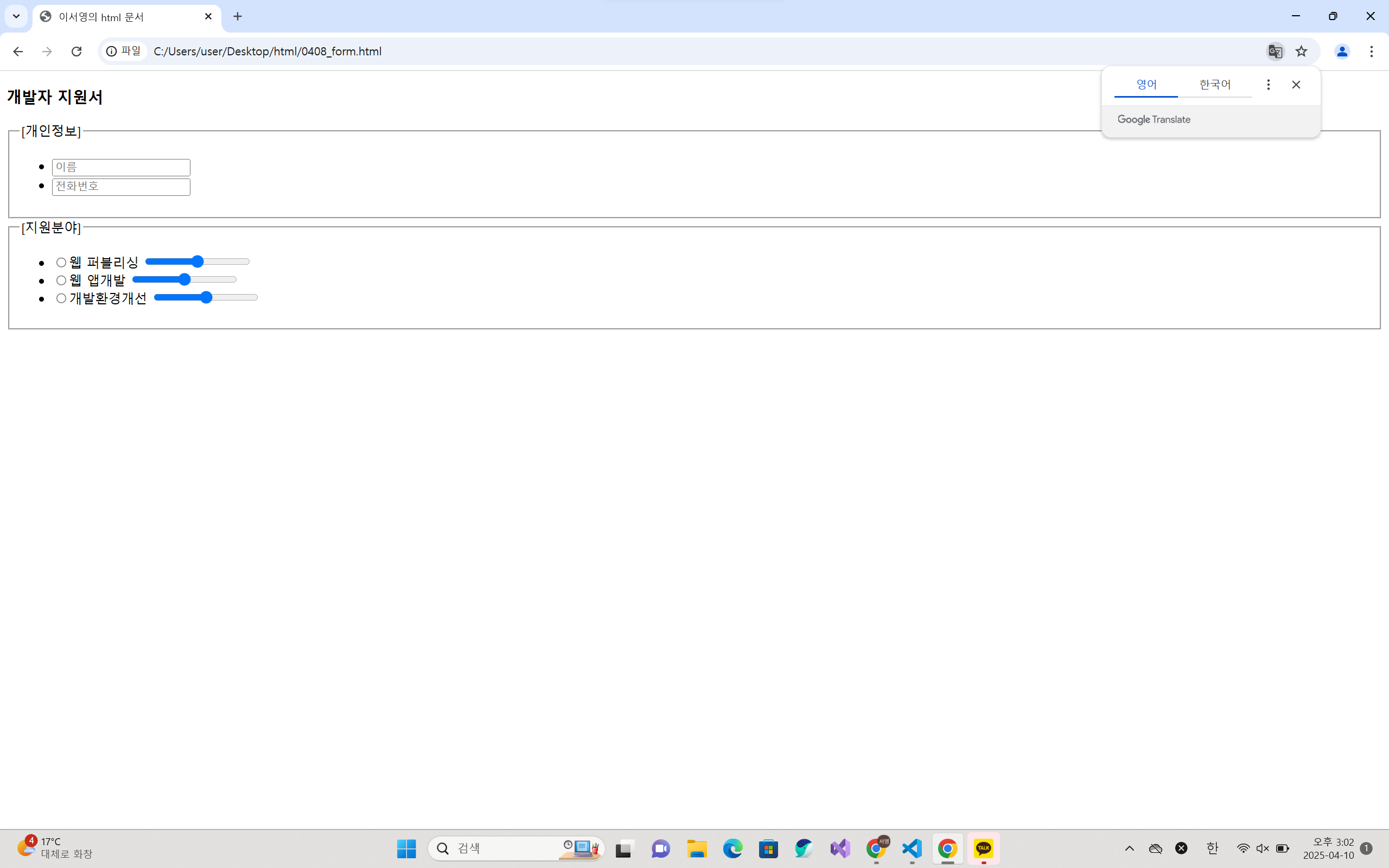The width and height of the screenshot is (1389, 868).
Task: Click the 이름 text input field
Action: point(121,167)
